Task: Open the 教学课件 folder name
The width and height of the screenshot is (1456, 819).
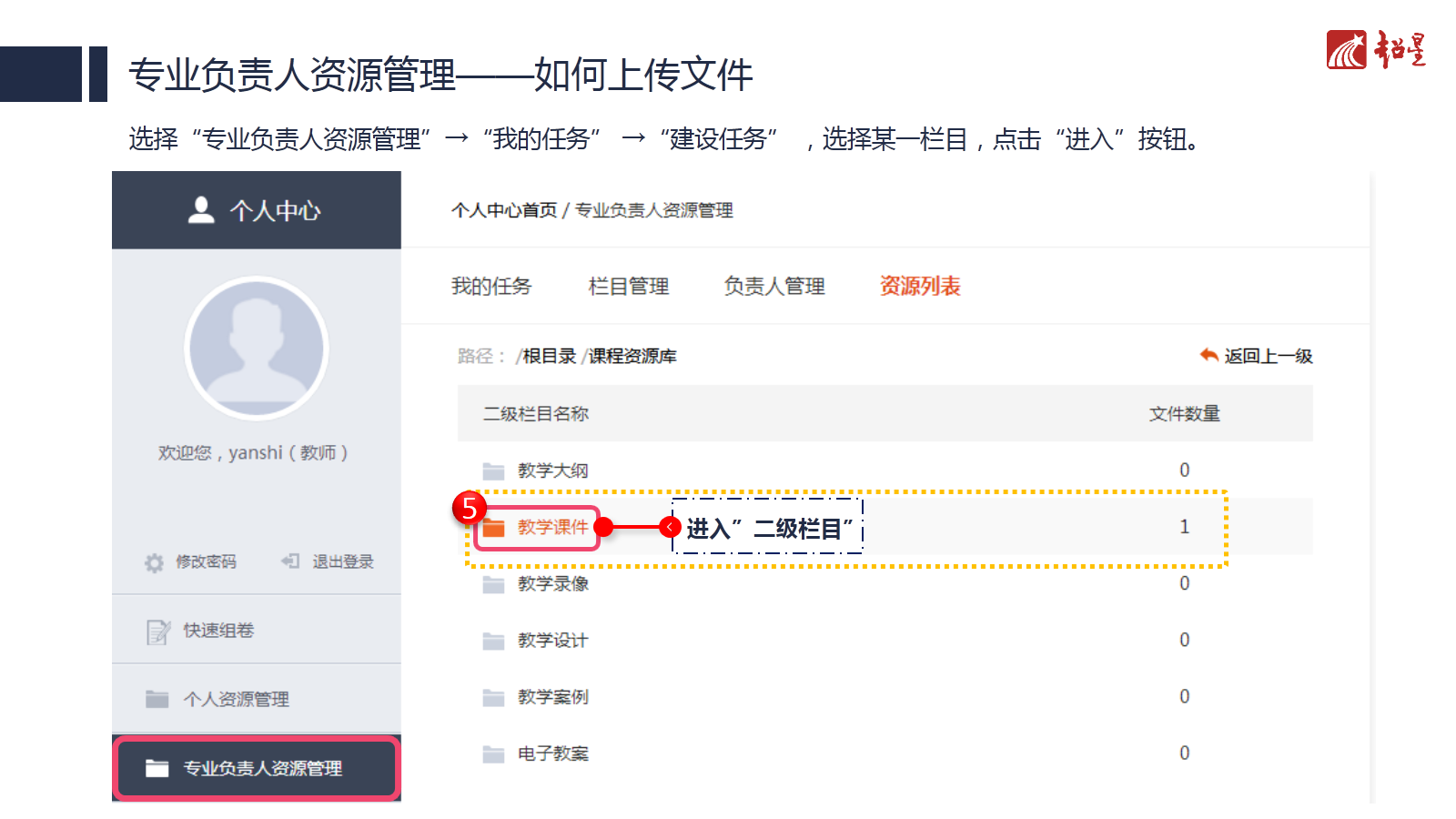Action: point(553,527)
